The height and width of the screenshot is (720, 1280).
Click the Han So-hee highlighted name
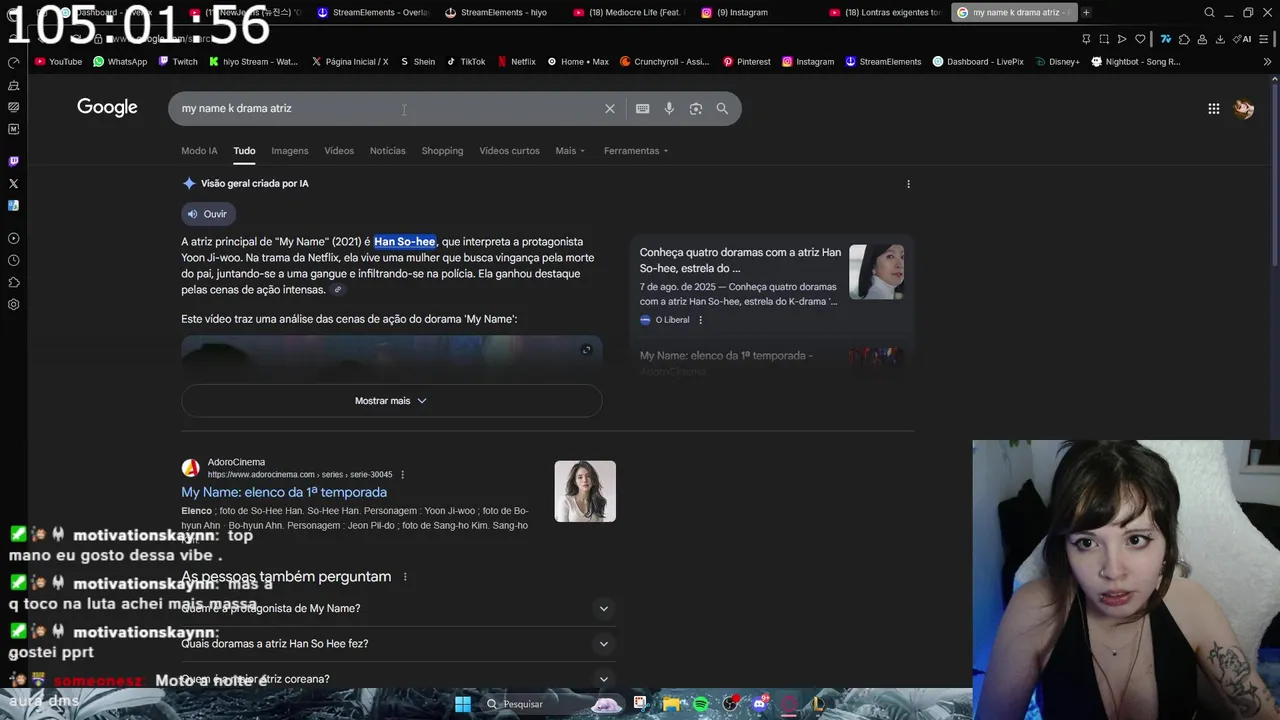pyautogui.click(x=405, y=242)
